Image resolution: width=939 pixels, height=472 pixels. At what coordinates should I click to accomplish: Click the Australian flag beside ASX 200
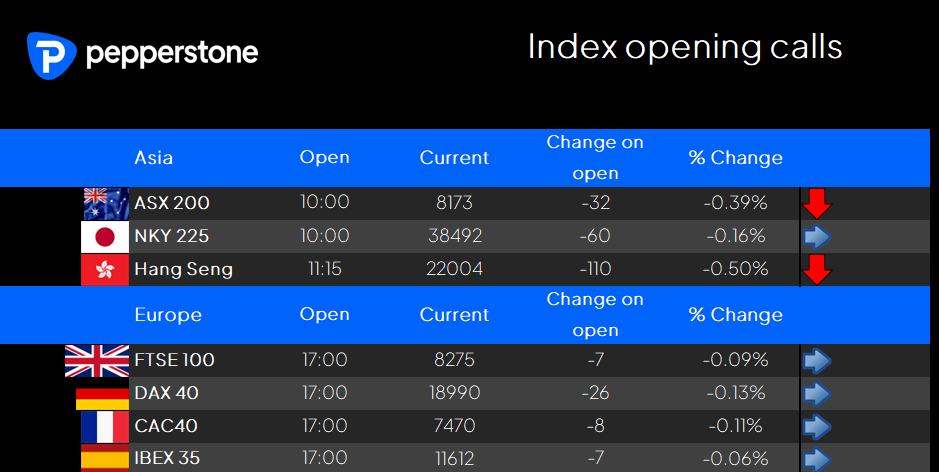[106, 204]
